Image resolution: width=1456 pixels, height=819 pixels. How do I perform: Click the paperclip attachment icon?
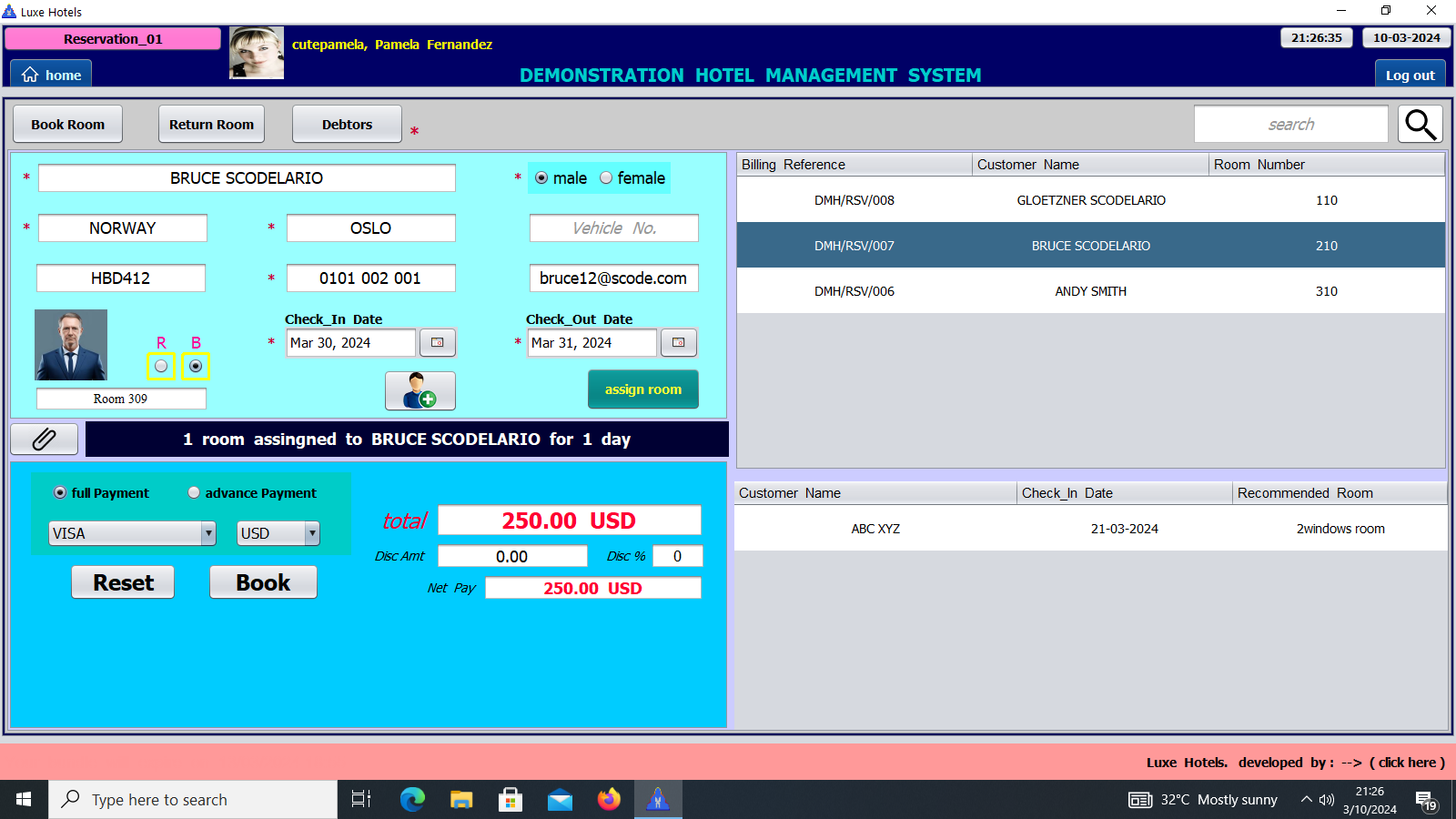(x=44, y=440)
